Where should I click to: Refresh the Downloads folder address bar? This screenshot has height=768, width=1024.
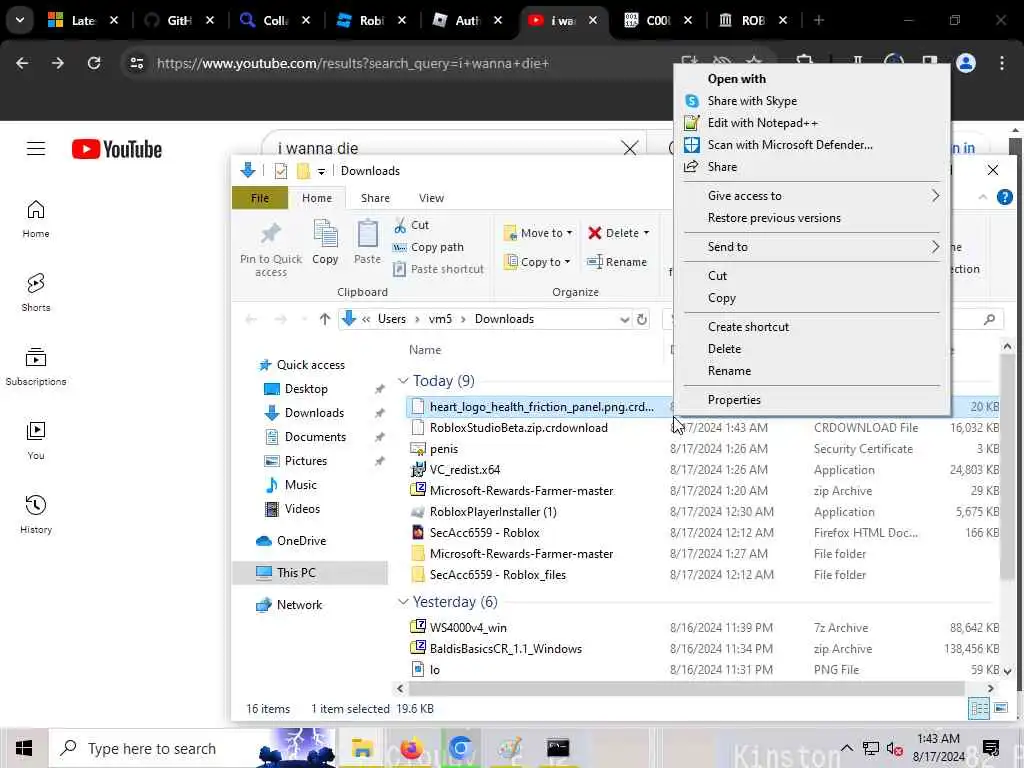pyautogui.click(x=642, y=319)
